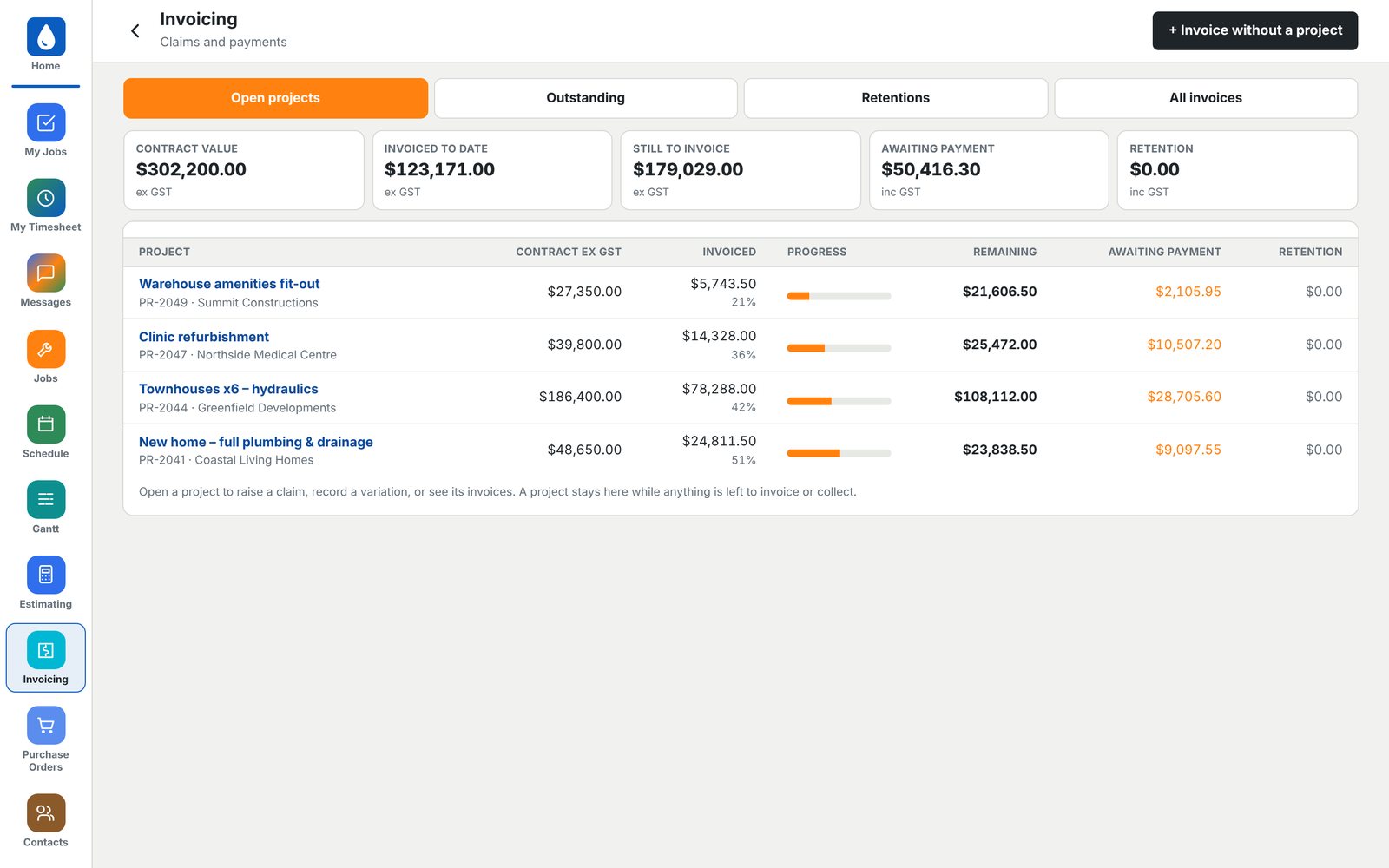Click remaining amount $25,472.00
Viewport: 1389px width, 868px height.
[x=999, y=345]
